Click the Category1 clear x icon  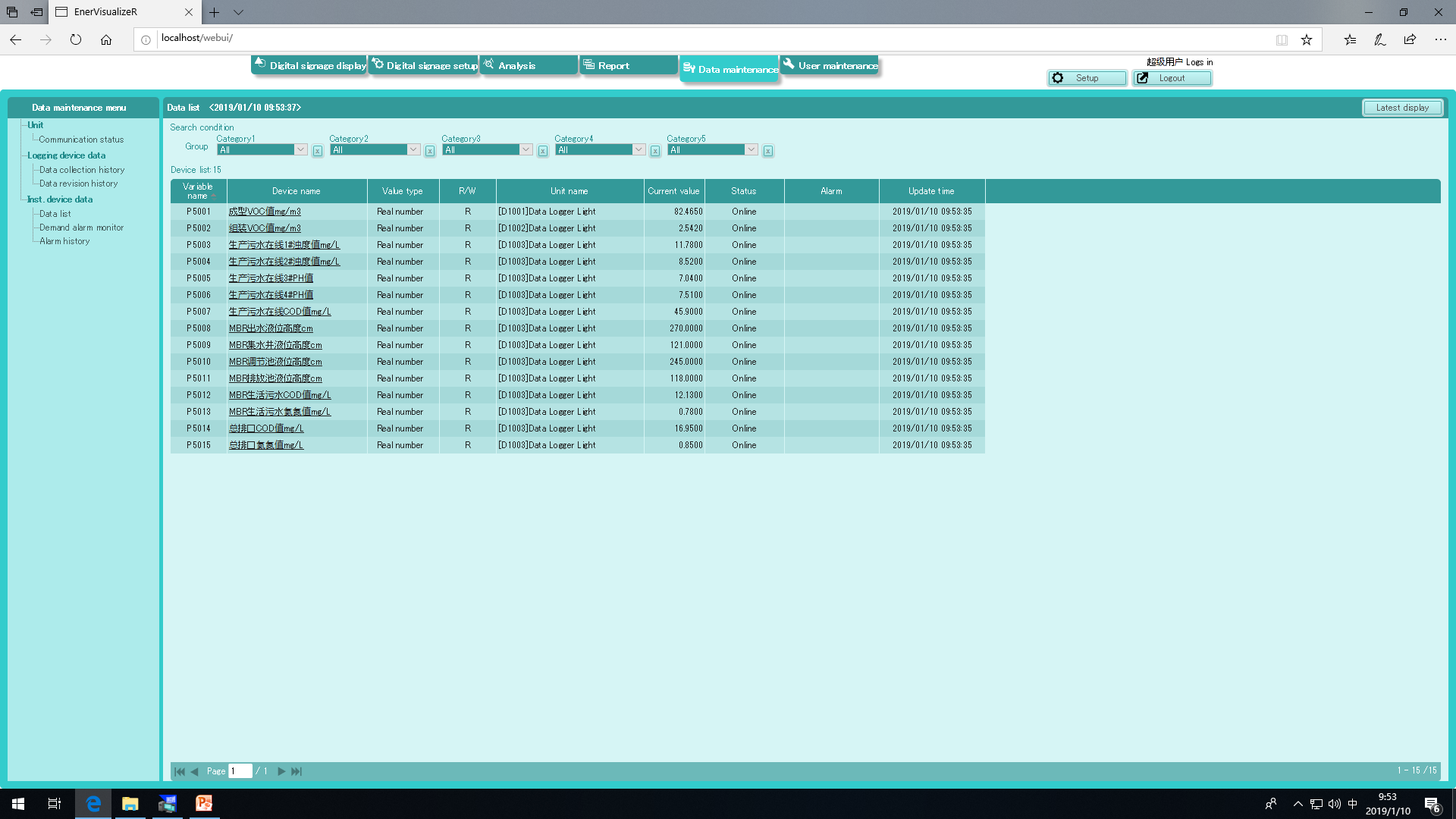(x=317, y=151)
